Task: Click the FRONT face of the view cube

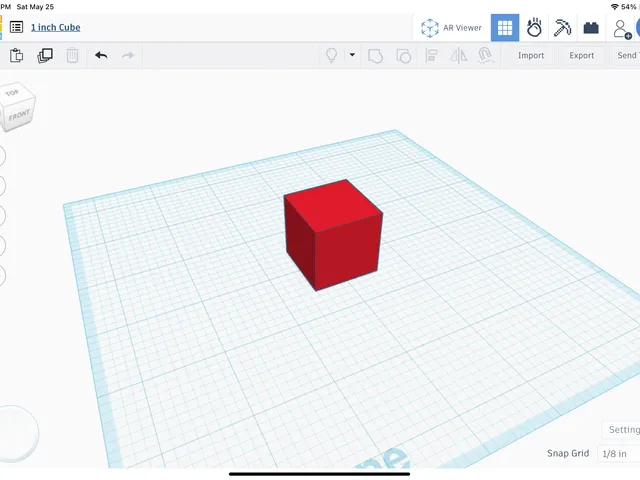Action: (20, 116)
